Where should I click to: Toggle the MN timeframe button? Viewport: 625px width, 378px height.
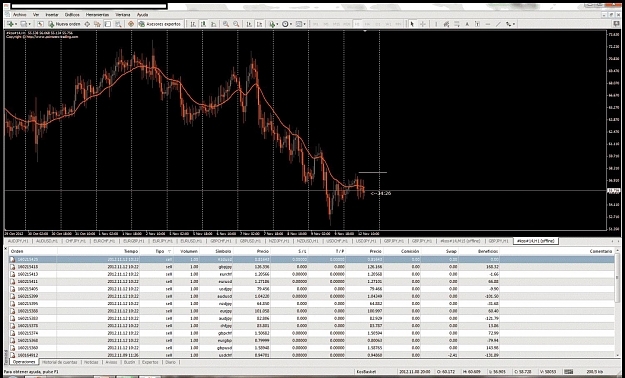click(398, 24)
